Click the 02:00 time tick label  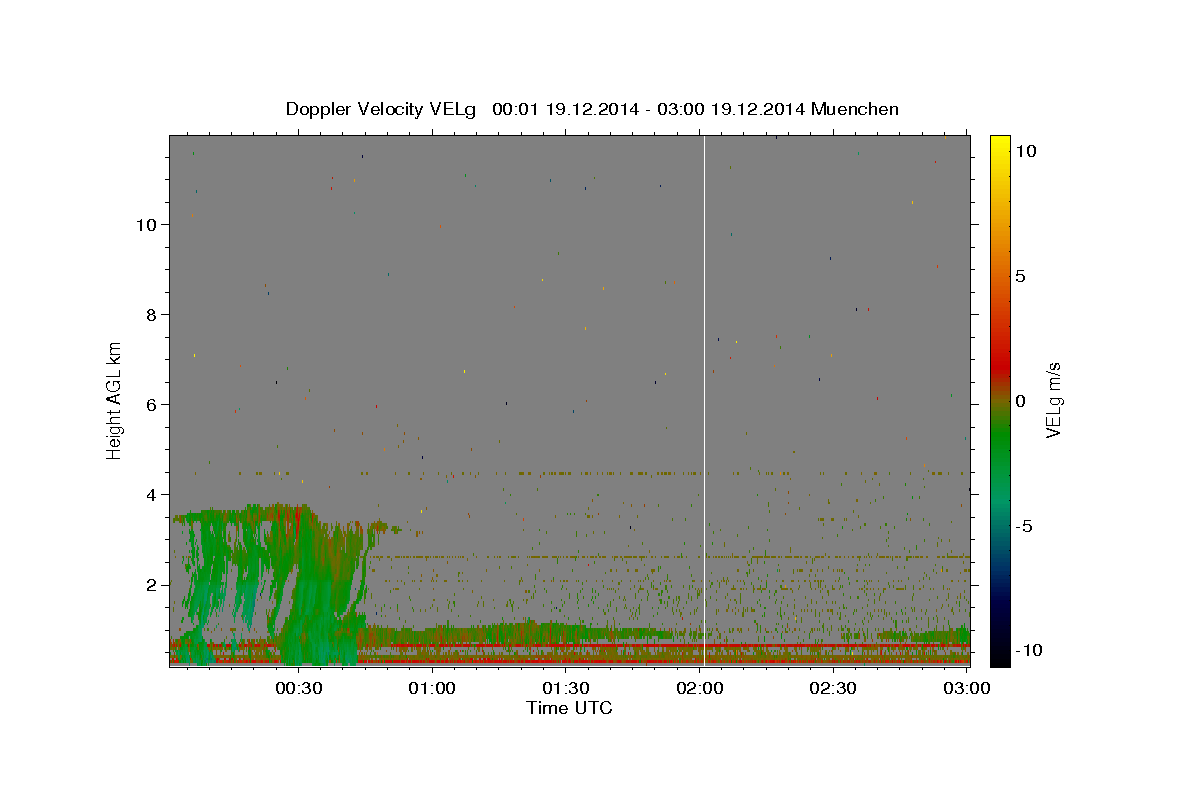[701, 688]
